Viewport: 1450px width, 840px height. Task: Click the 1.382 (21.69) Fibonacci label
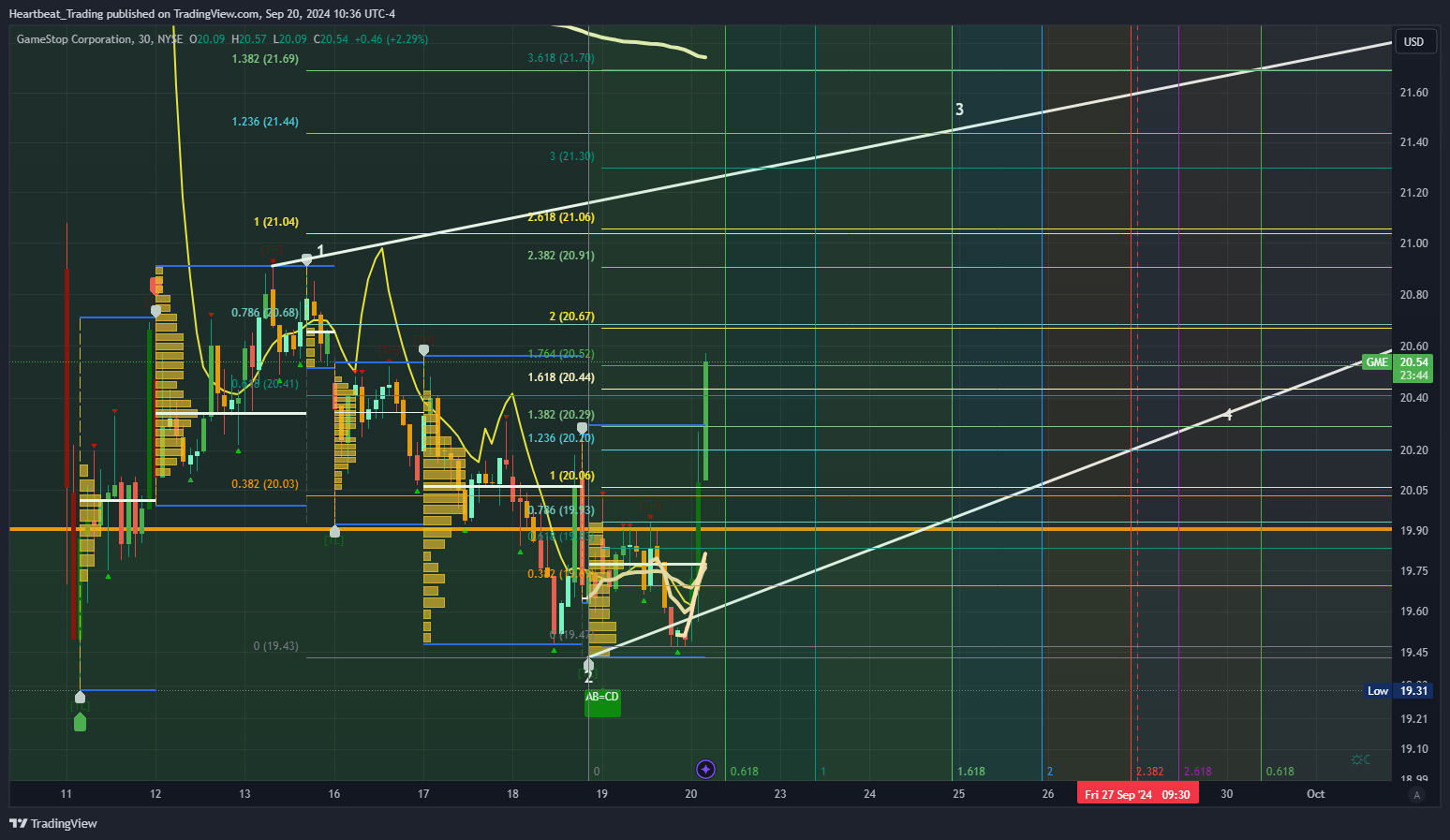click(265, 59)
